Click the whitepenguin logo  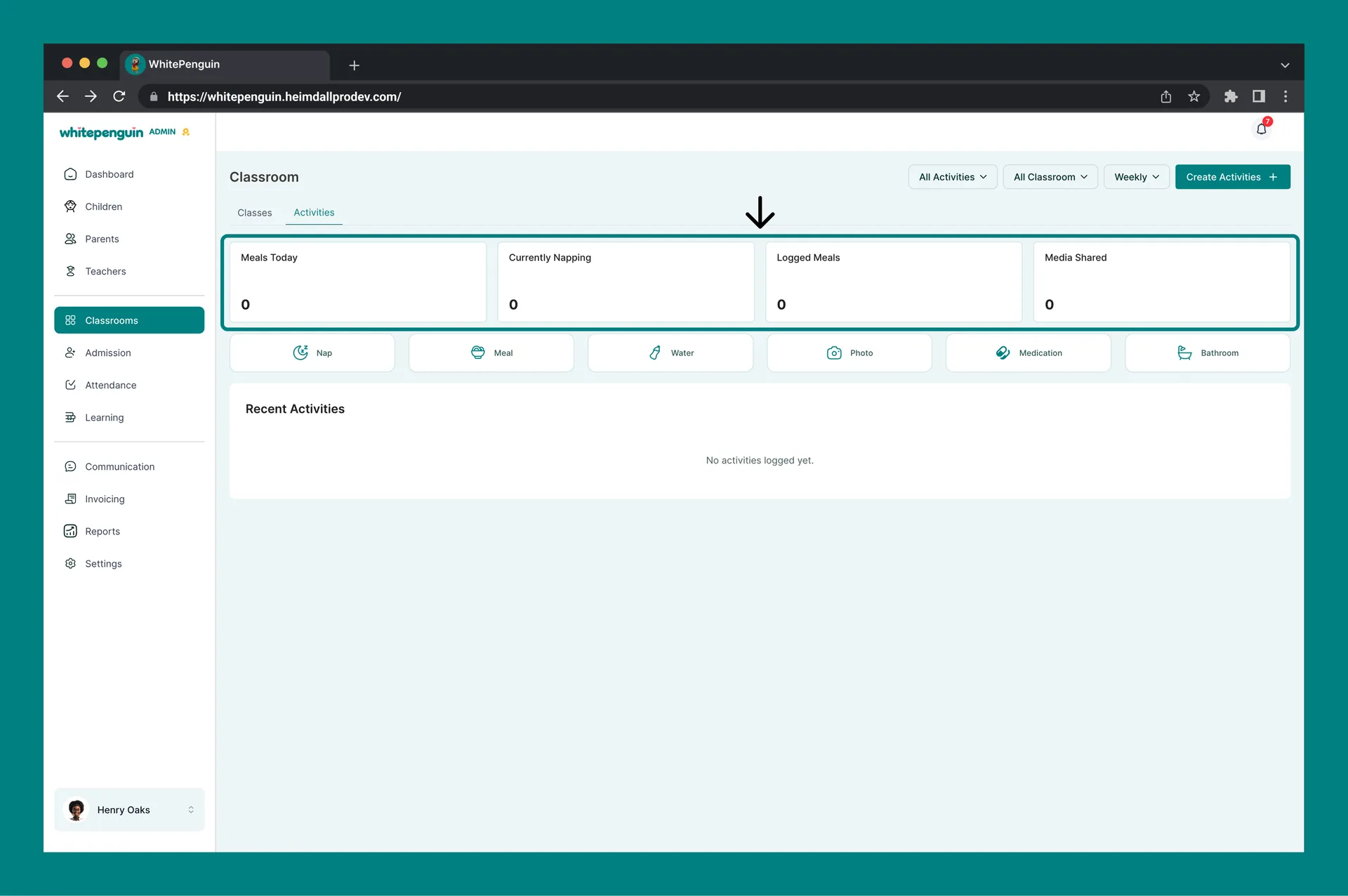point(101,133)
